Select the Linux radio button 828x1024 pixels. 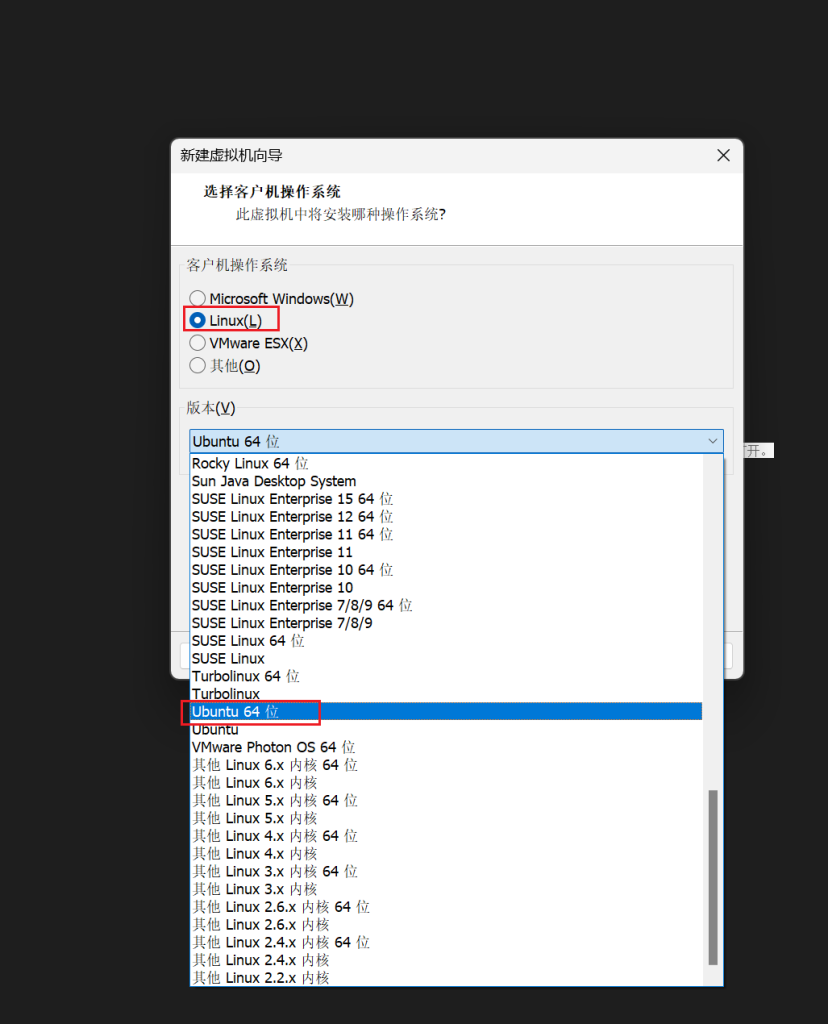point(198,320)
